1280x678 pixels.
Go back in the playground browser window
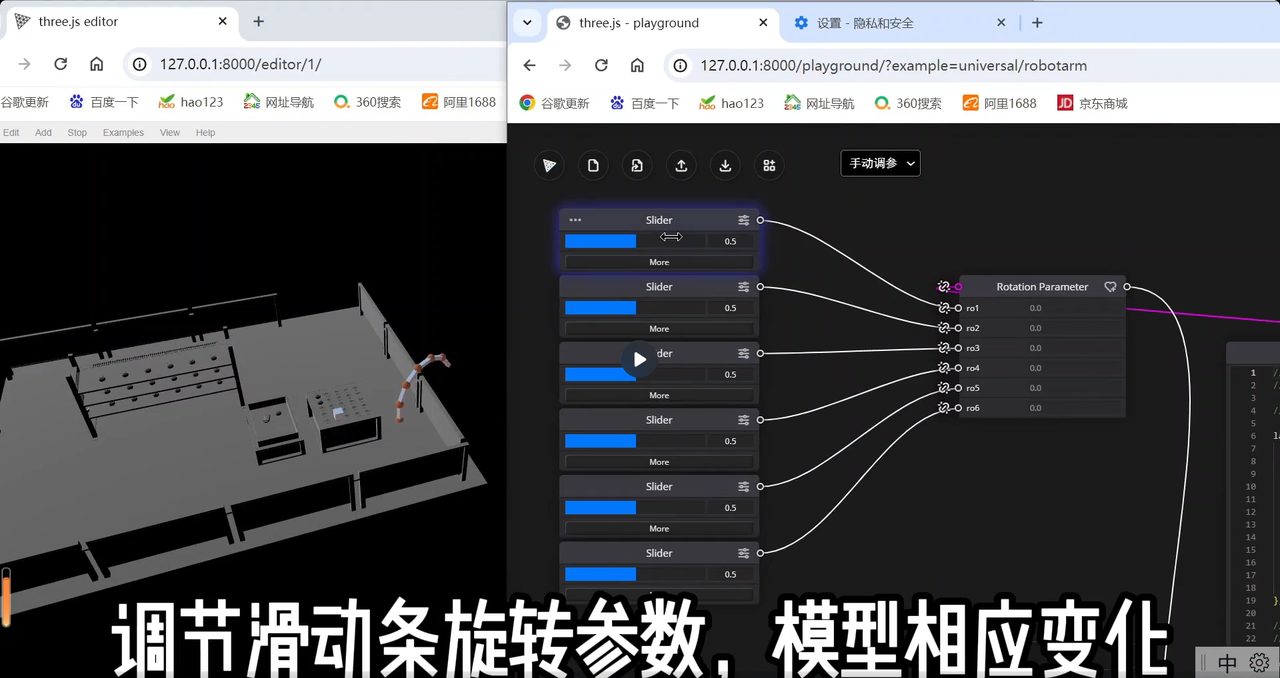pos(530,65)
